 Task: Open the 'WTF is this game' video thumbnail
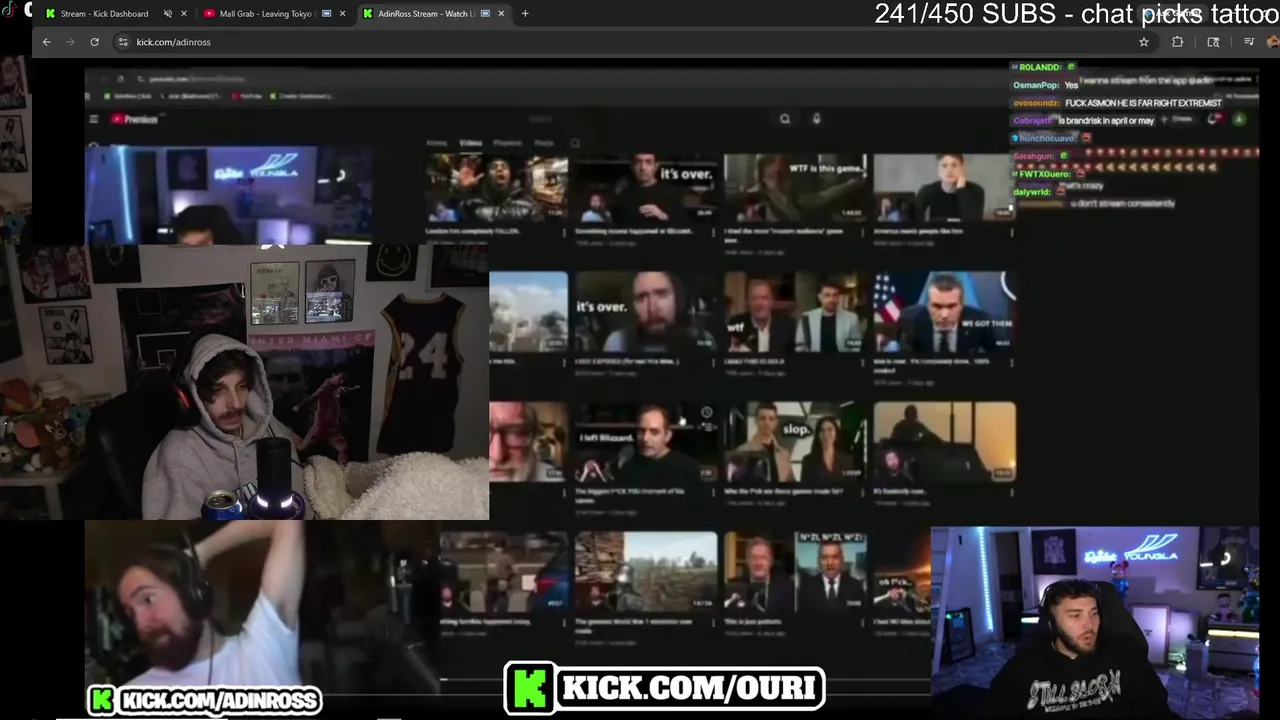(x=795, y=187)
